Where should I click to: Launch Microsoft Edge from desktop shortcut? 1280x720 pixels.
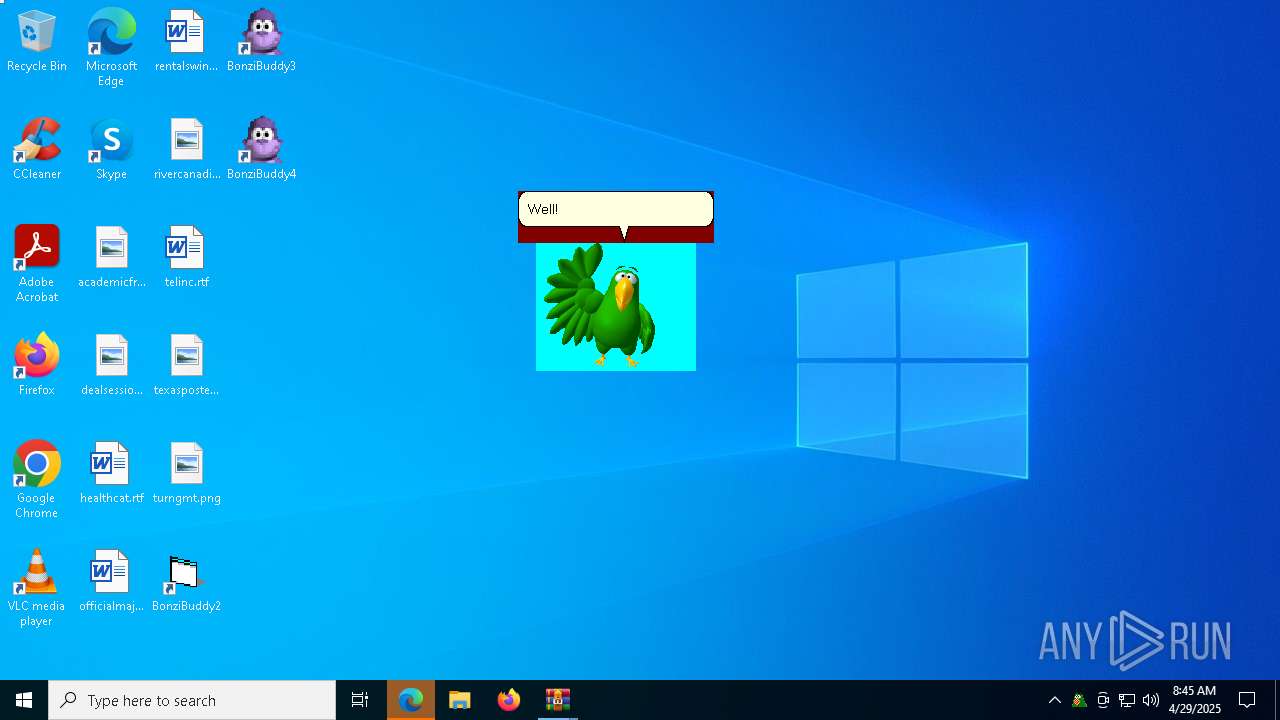point(111,48)
